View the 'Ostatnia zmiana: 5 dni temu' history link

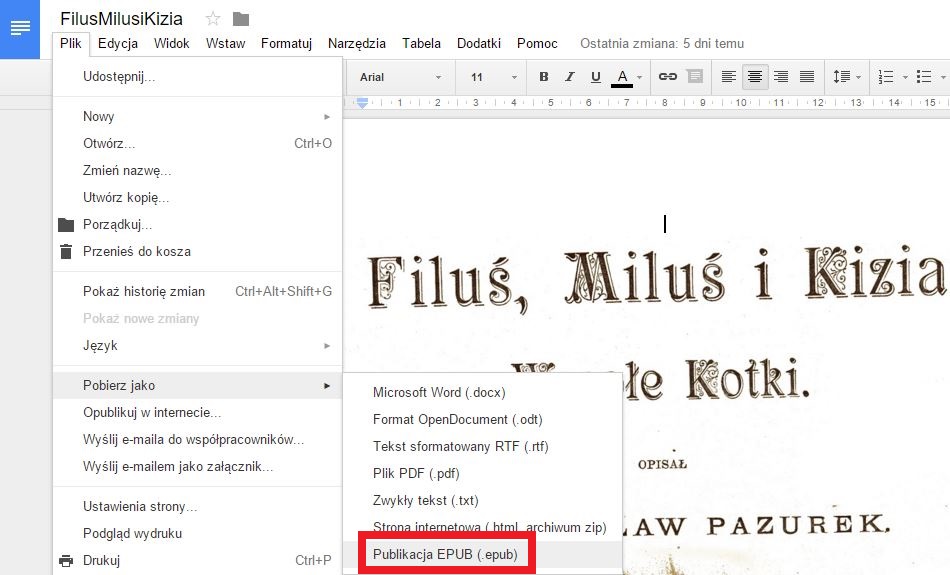coord(662,44)
